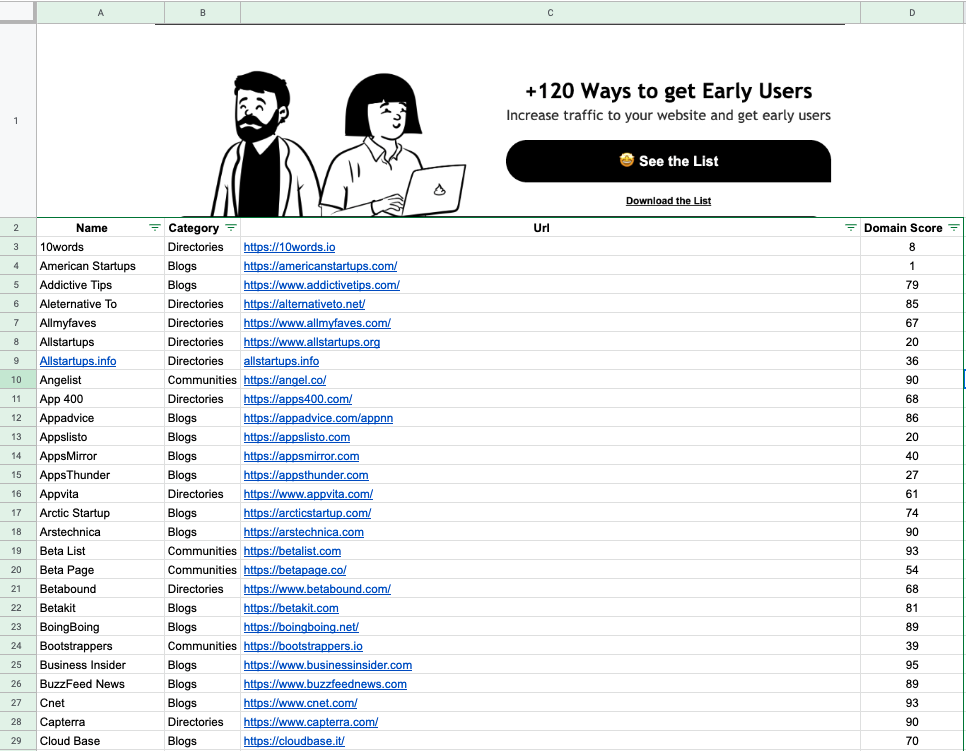Select the Capterra name cell
966x751 pixels.
(x=100, y=722)
